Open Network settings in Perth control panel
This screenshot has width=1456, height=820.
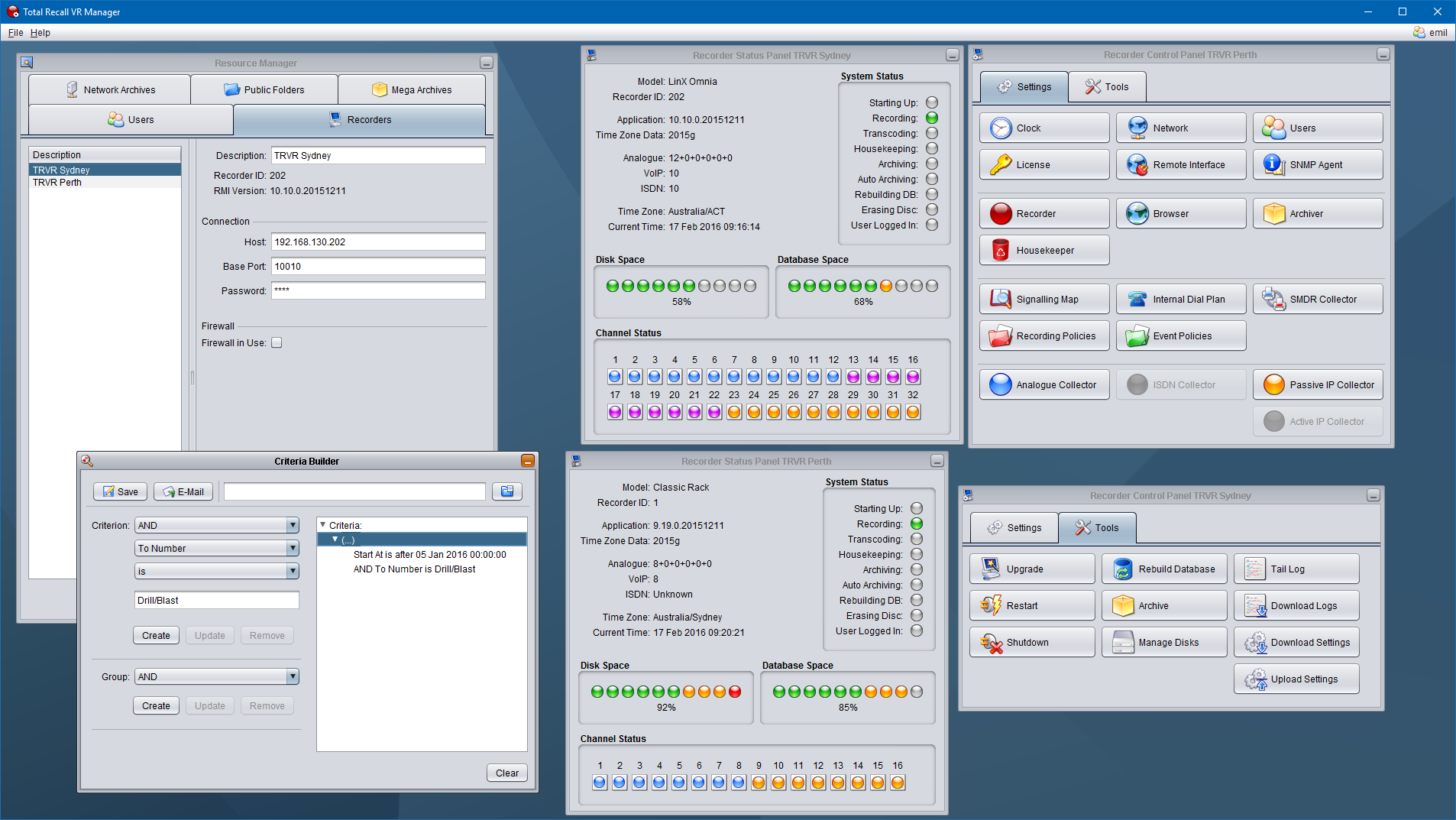[1180, 128]
